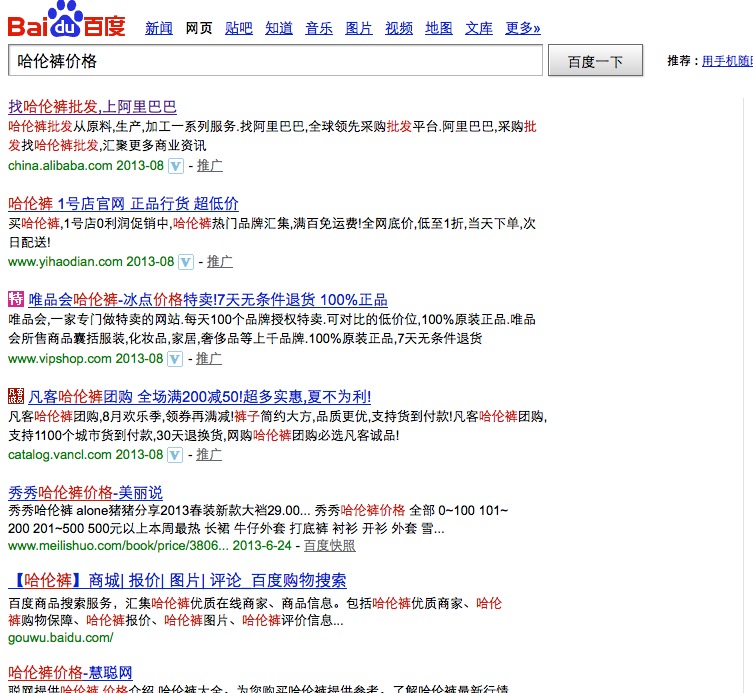Open 哈伦裤价格-慧聪网 result

tap(70, 673)
